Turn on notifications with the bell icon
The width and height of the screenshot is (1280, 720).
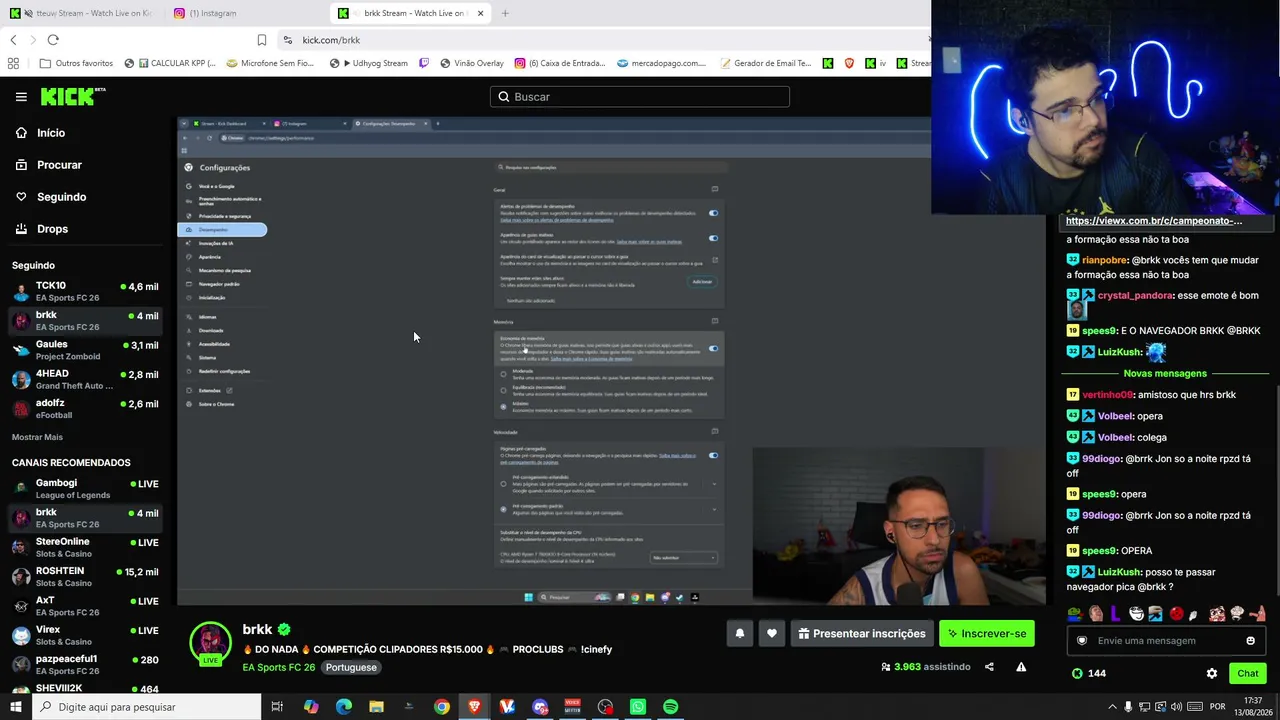pos(740,633)
